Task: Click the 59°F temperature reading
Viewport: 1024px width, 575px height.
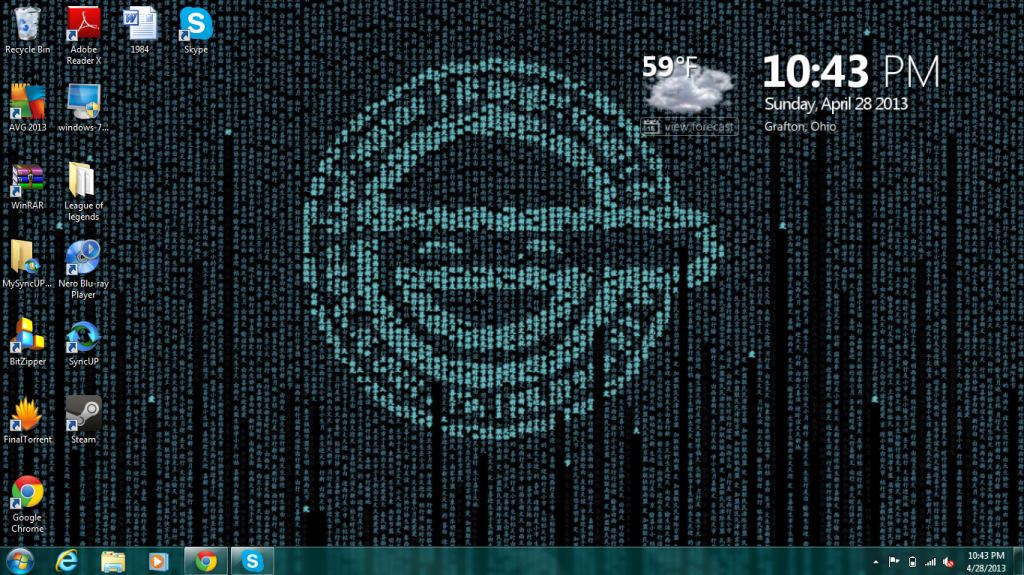Action: pos(670,67)
